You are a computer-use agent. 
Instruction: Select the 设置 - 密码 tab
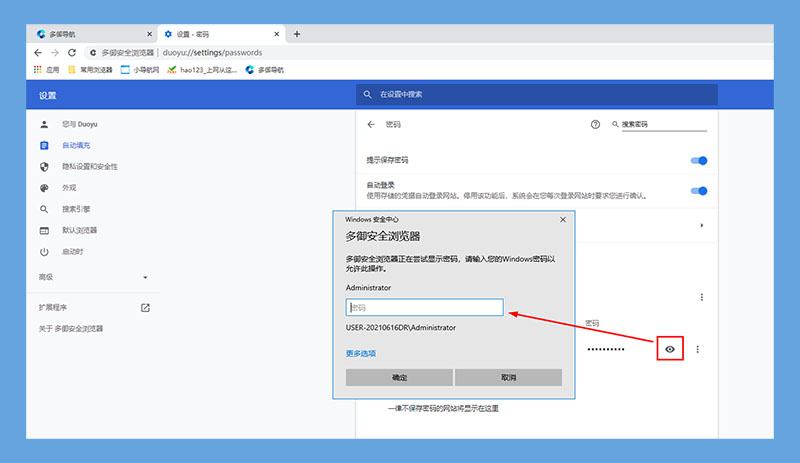click(222, 34)
